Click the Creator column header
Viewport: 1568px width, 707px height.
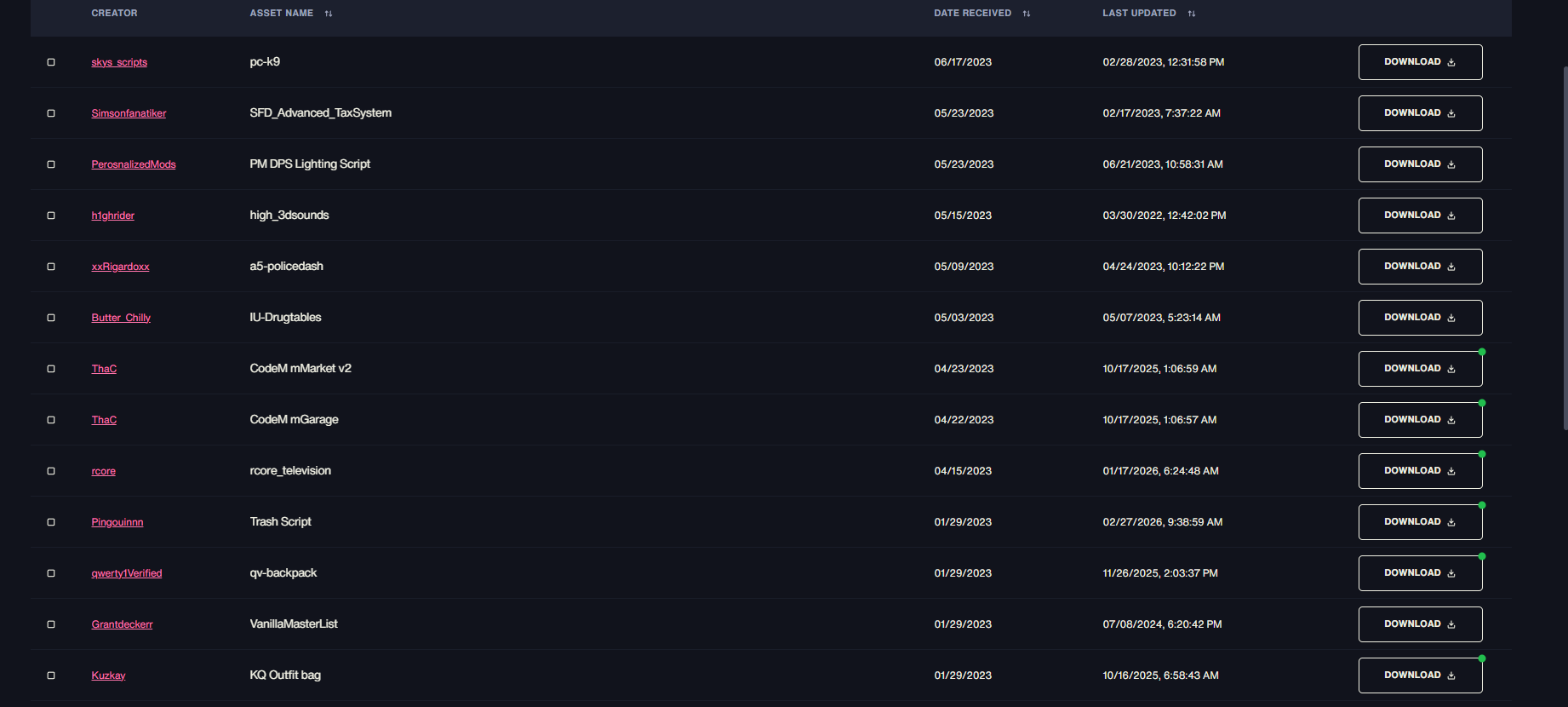coord(114,14)
